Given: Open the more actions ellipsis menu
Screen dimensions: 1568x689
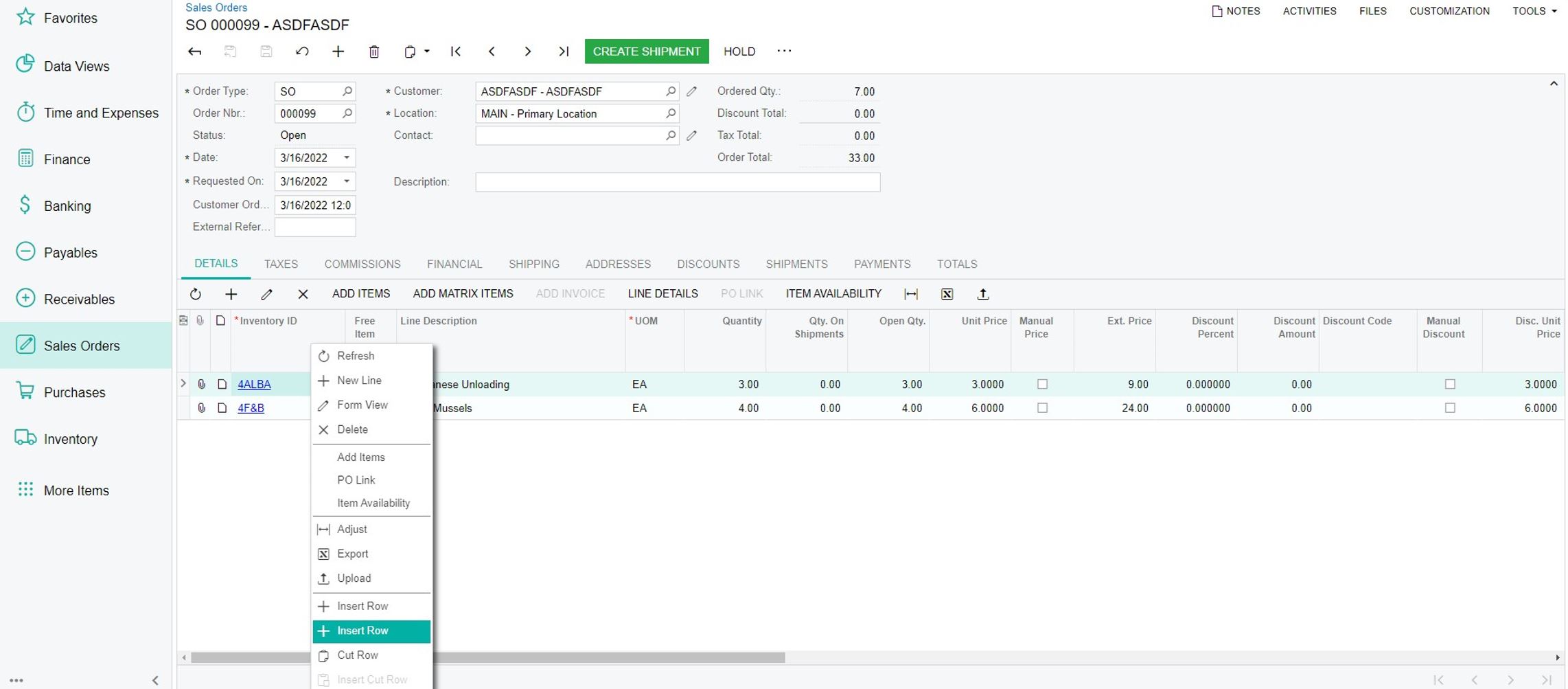Looking at the screenshot, I should [784, 51].
